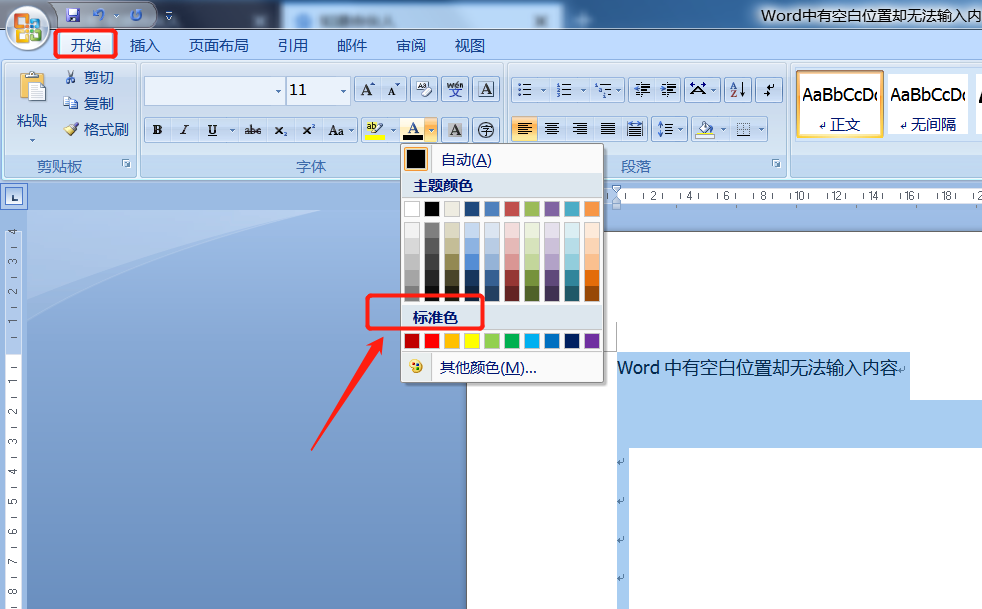Click the phonetic guide wén icon
This screenshot has width=982, height=609.
click(x=455, y=90)
